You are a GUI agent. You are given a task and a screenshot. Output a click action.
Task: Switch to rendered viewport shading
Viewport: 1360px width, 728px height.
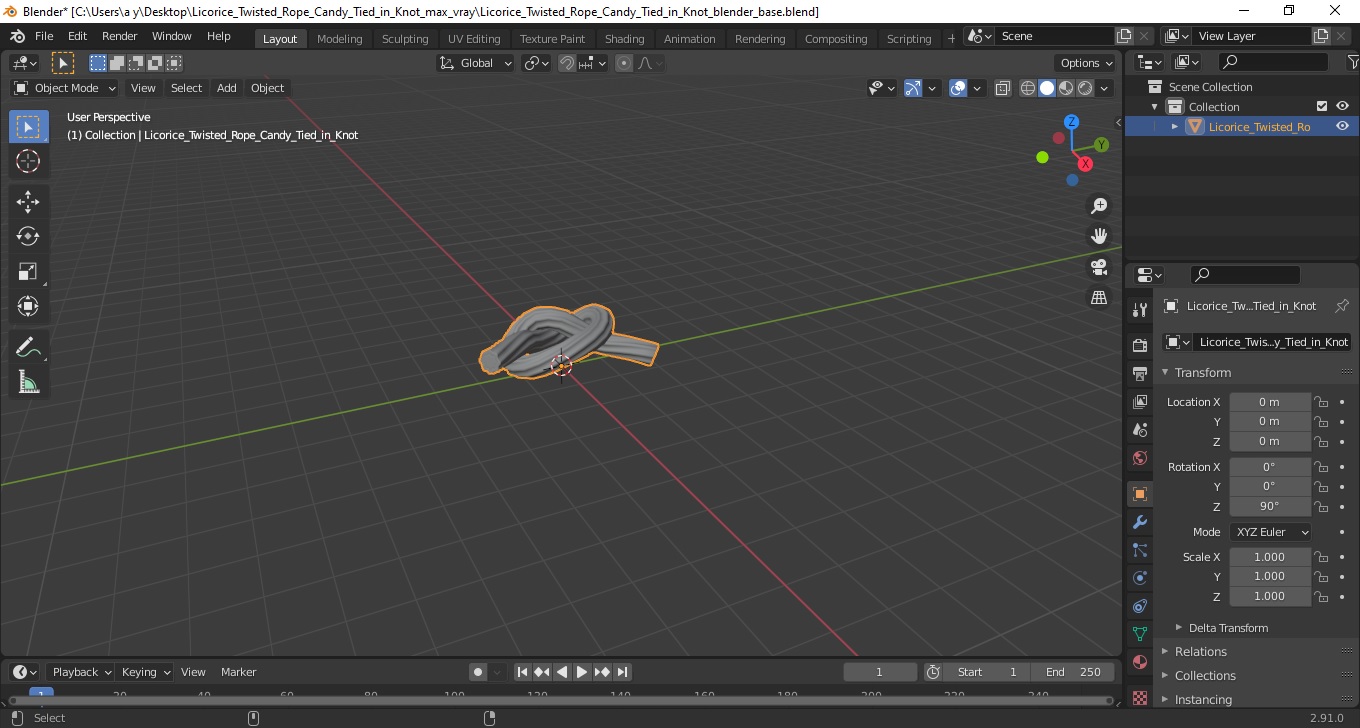(x=1085, y=88)
